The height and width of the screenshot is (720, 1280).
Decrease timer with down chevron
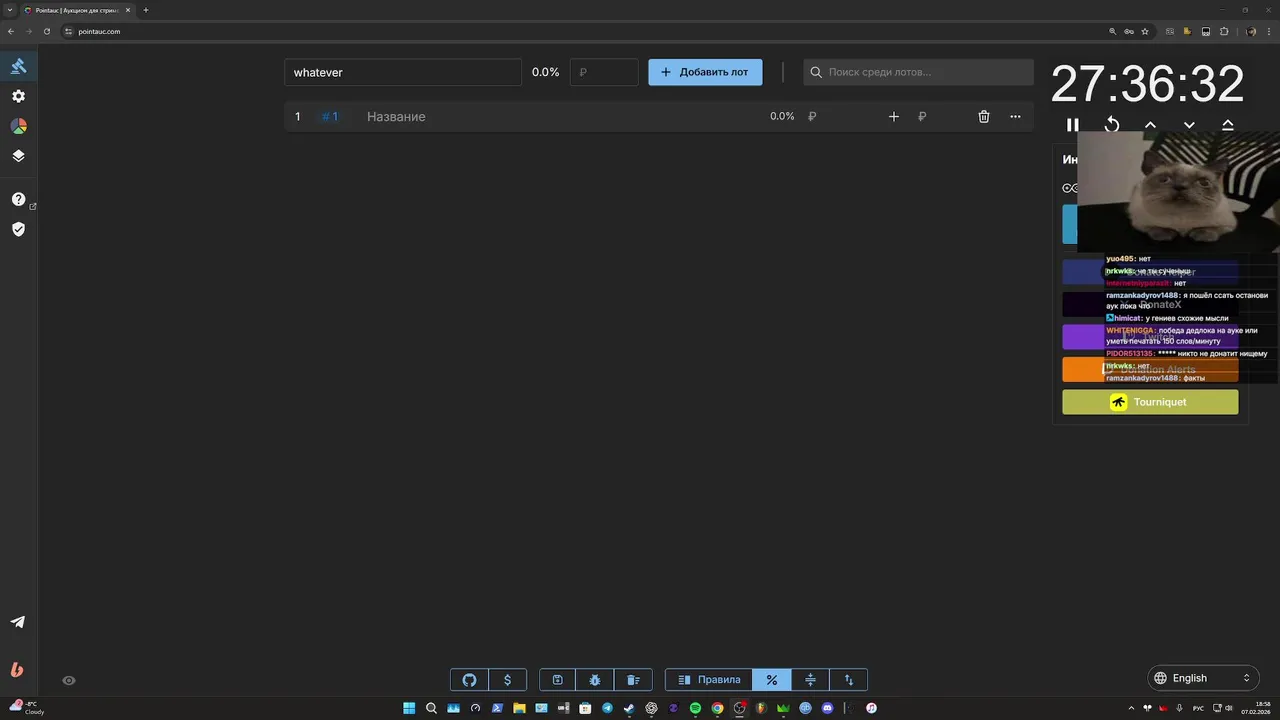click(1189, 125)
